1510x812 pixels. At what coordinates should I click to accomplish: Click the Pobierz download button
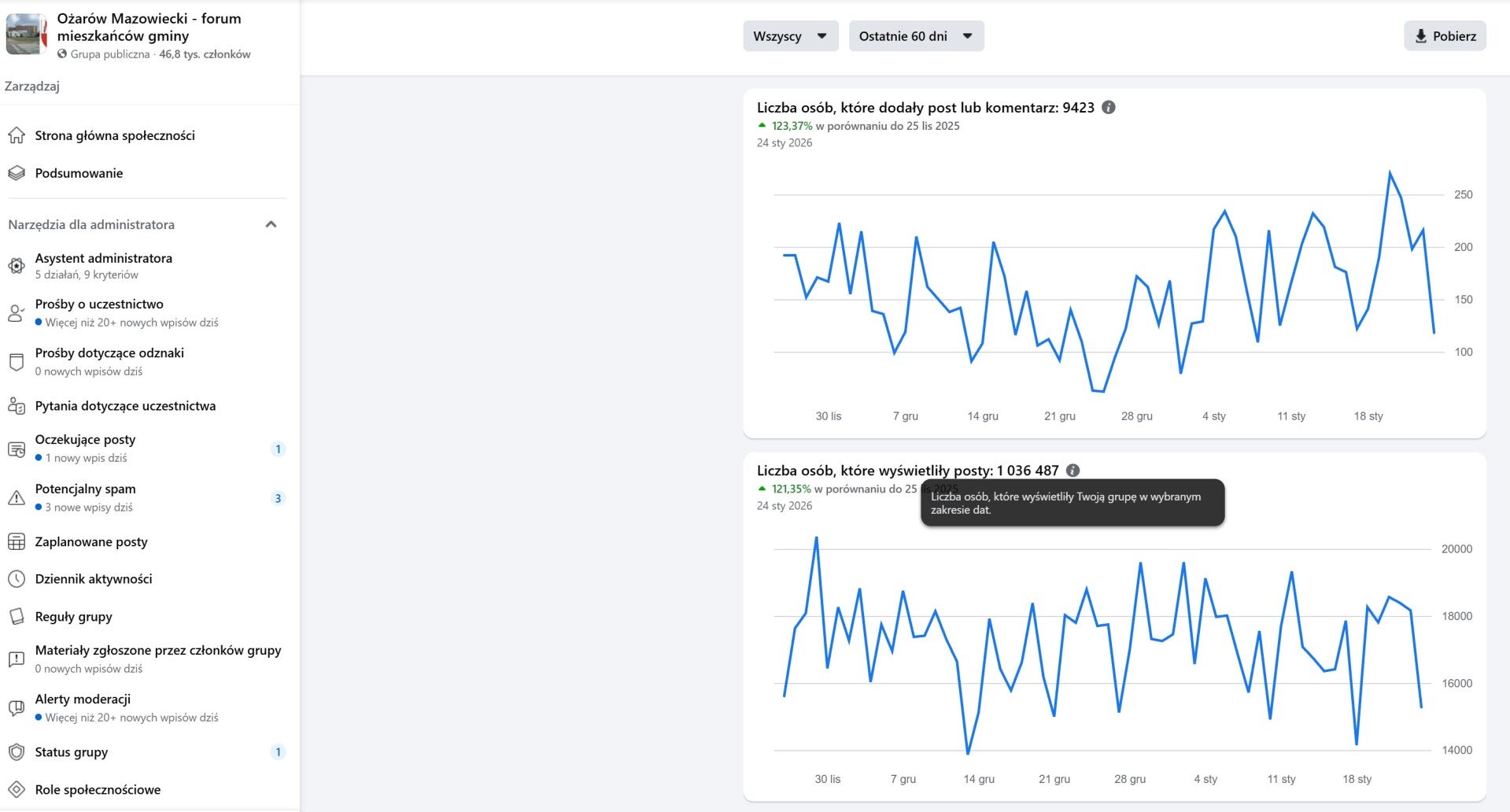pyautogui.click(x=1445, y=36)
